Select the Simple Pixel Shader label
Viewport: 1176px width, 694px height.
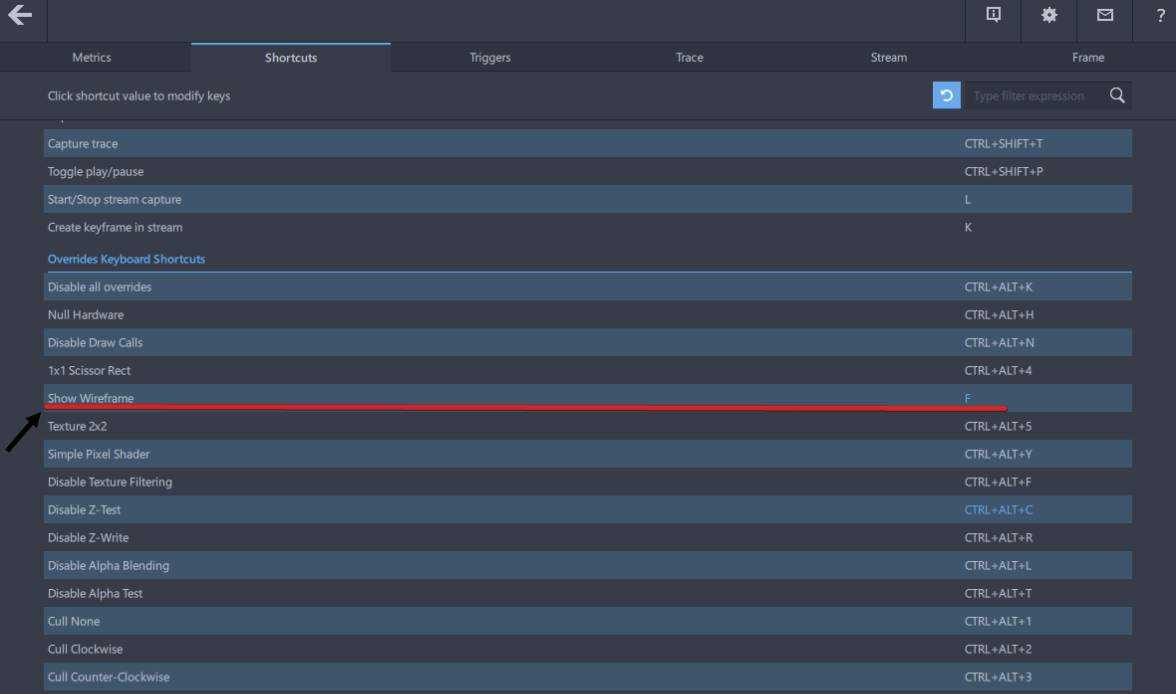tap(98, 454)
